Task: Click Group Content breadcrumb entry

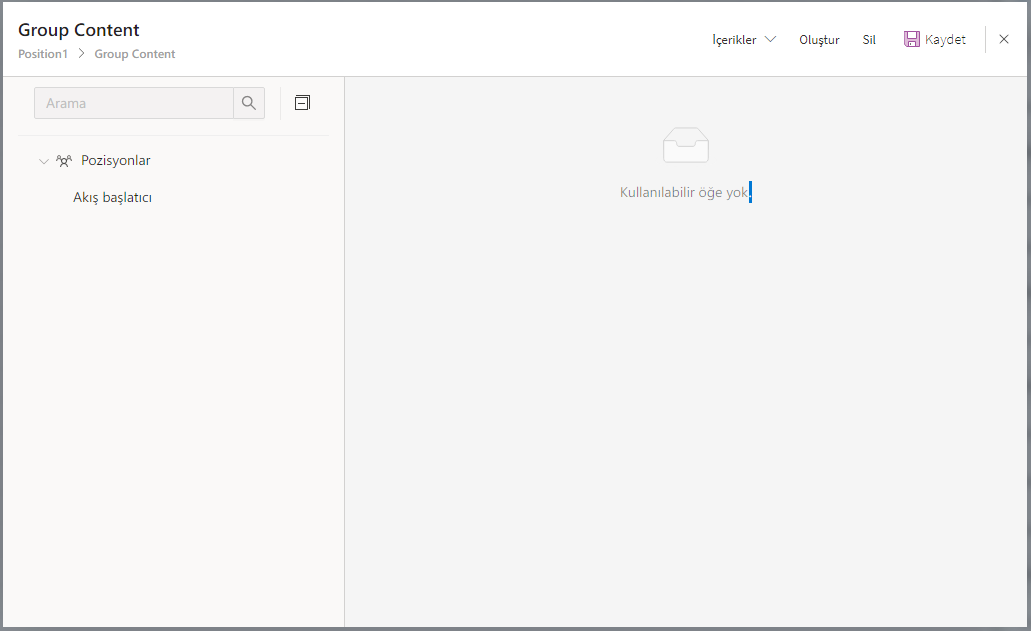Action: [x=135, y=54]
